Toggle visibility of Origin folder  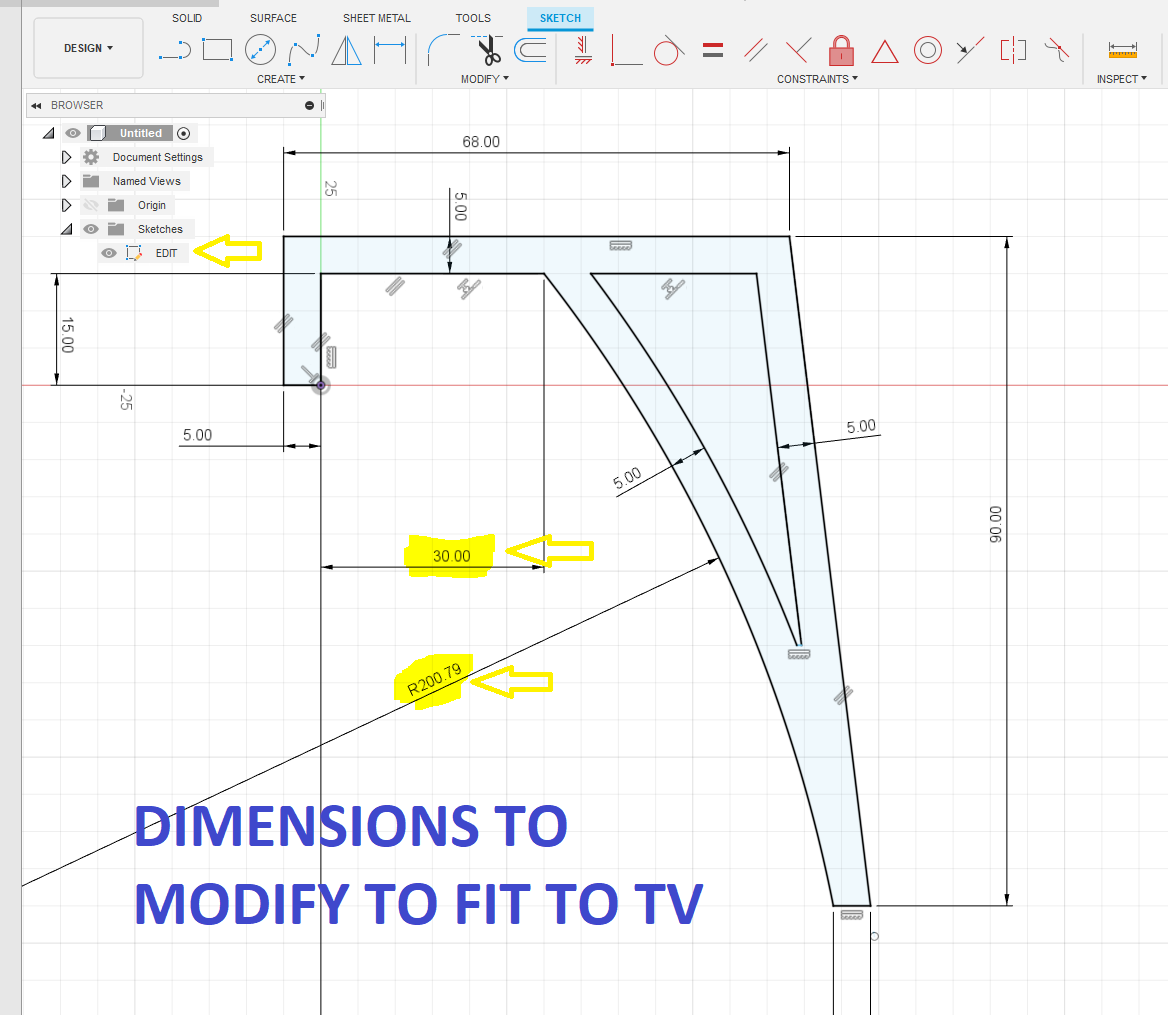pyautogui.click(x=91, y=205)
